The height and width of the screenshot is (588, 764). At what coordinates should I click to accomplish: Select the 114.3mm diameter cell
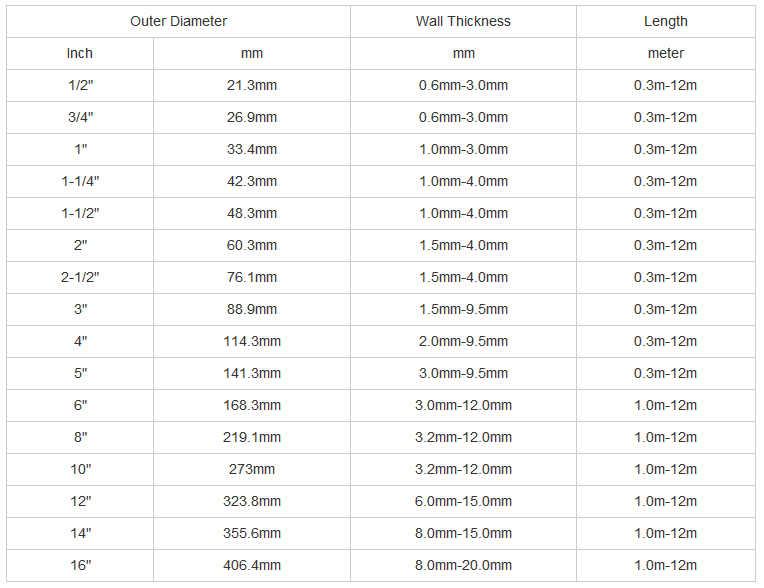[x=252, y=341]
